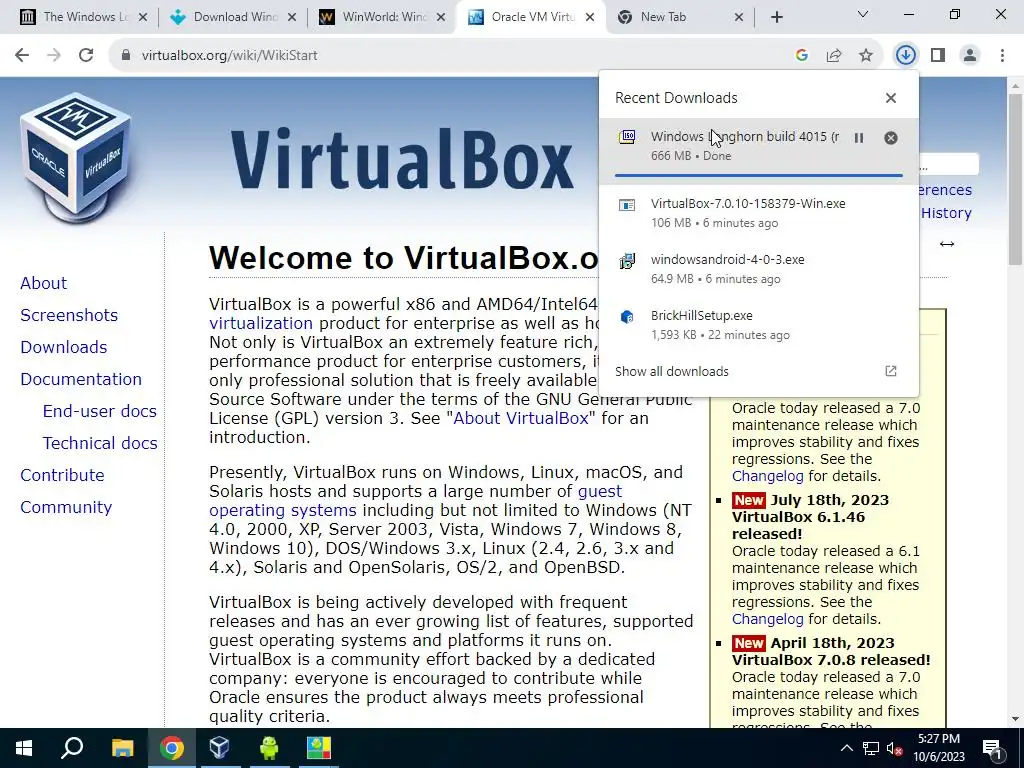Open the Windows Start menu
Viewport: 1024px width, 768px height.
click(24, 748)
